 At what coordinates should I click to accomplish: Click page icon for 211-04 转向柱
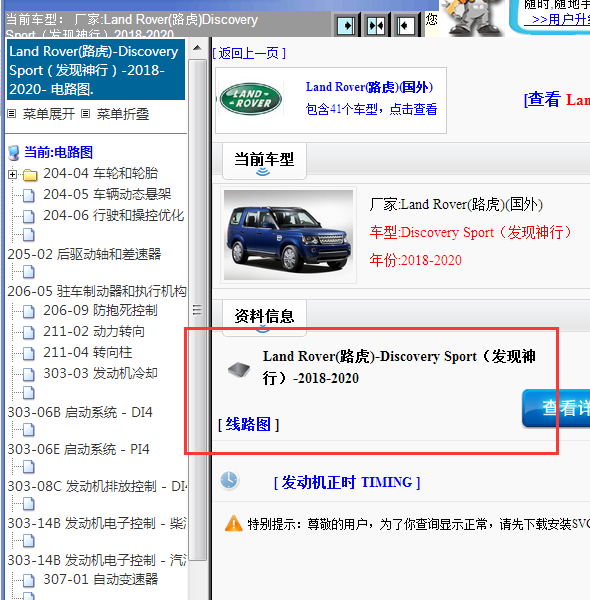coord(29,354)
